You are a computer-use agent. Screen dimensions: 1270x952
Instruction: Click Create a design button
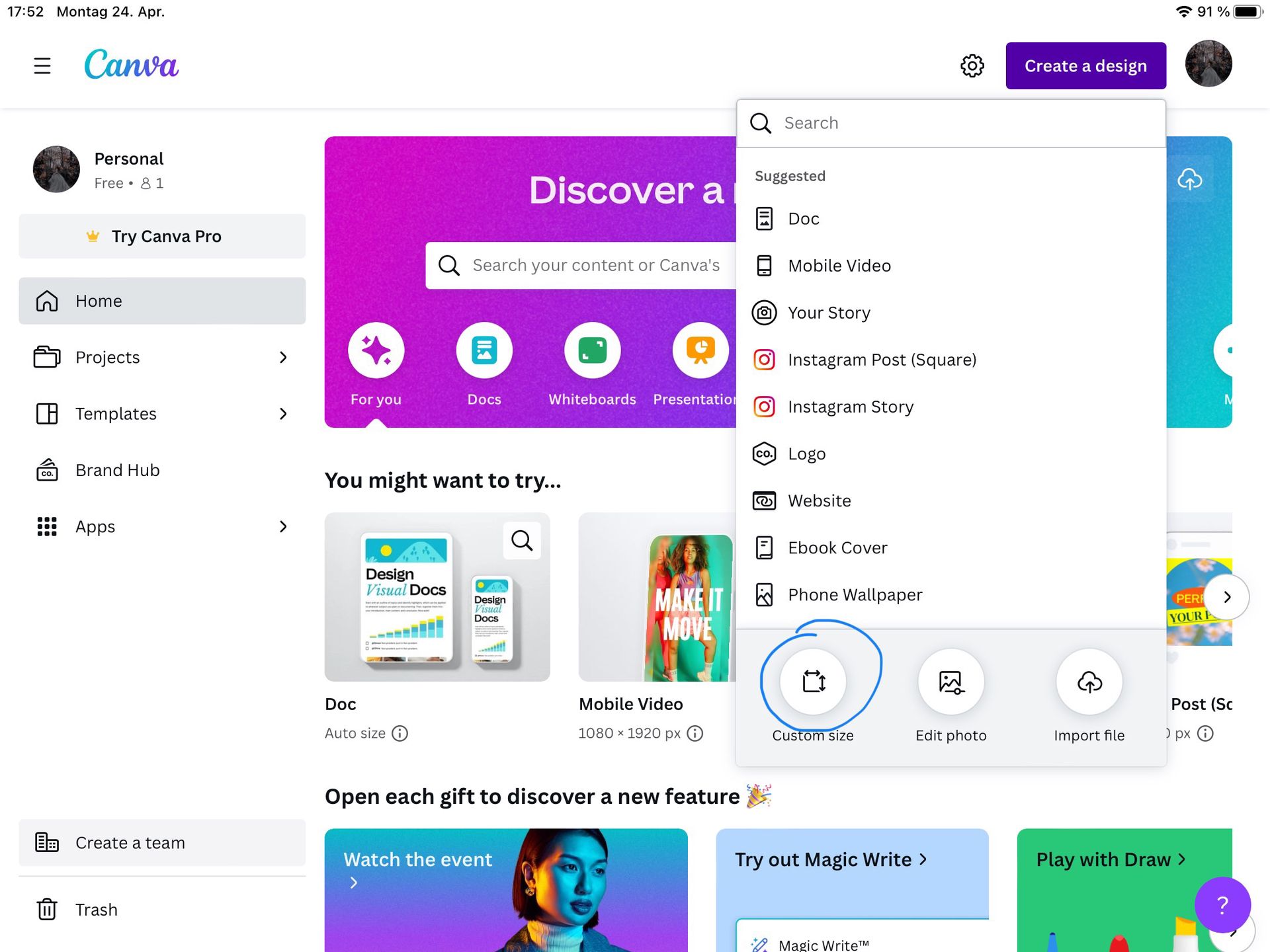1085,65
